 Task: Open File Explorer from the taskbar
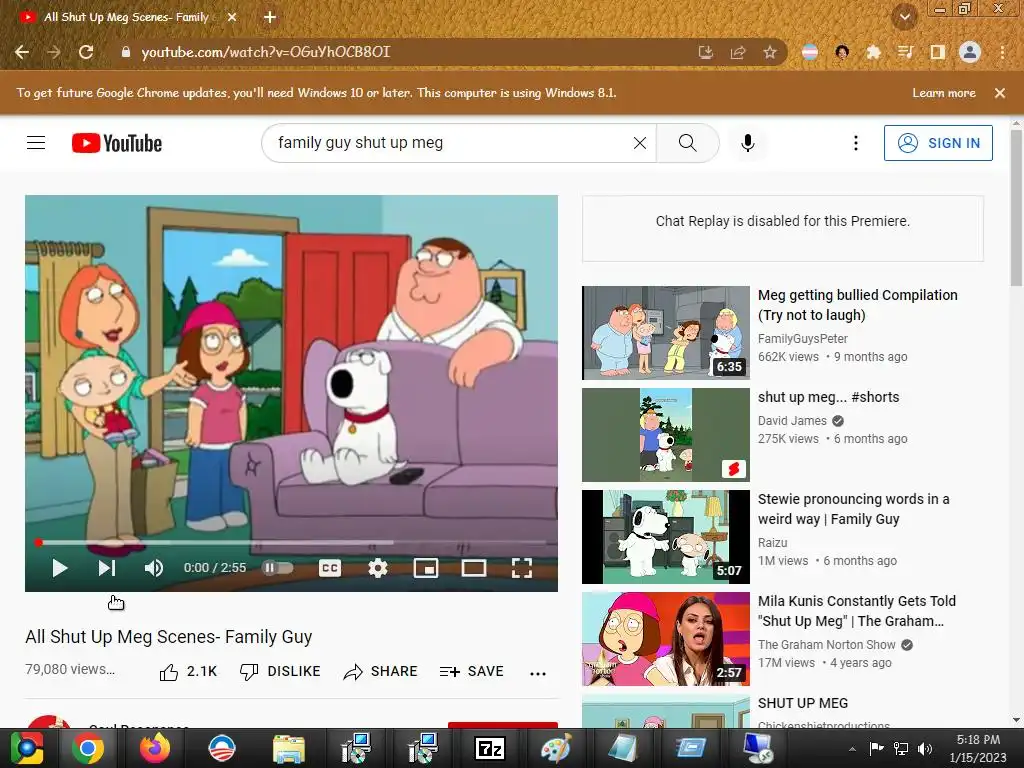[288, 748]
